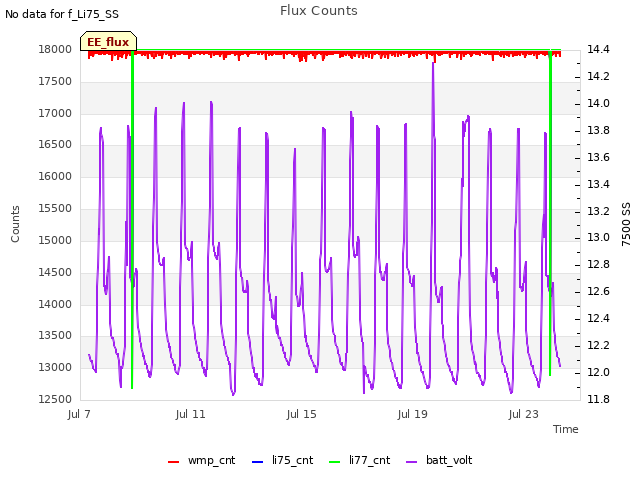Click the 17000 left axis tick label
Screen dimensions: 640x480
55,113
